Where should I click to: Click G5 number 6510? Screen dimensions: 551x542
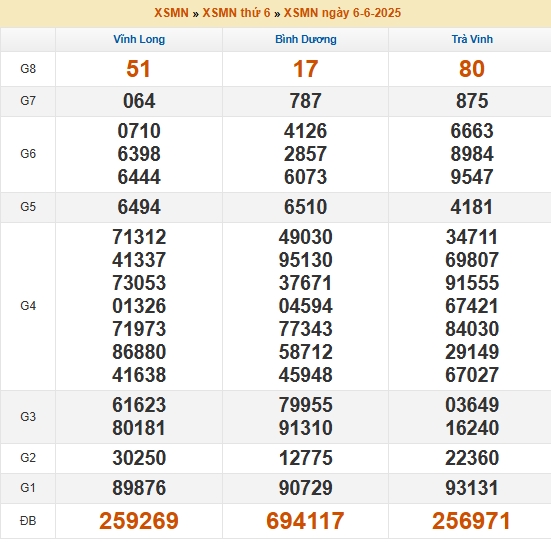click(x=306, y=207)
